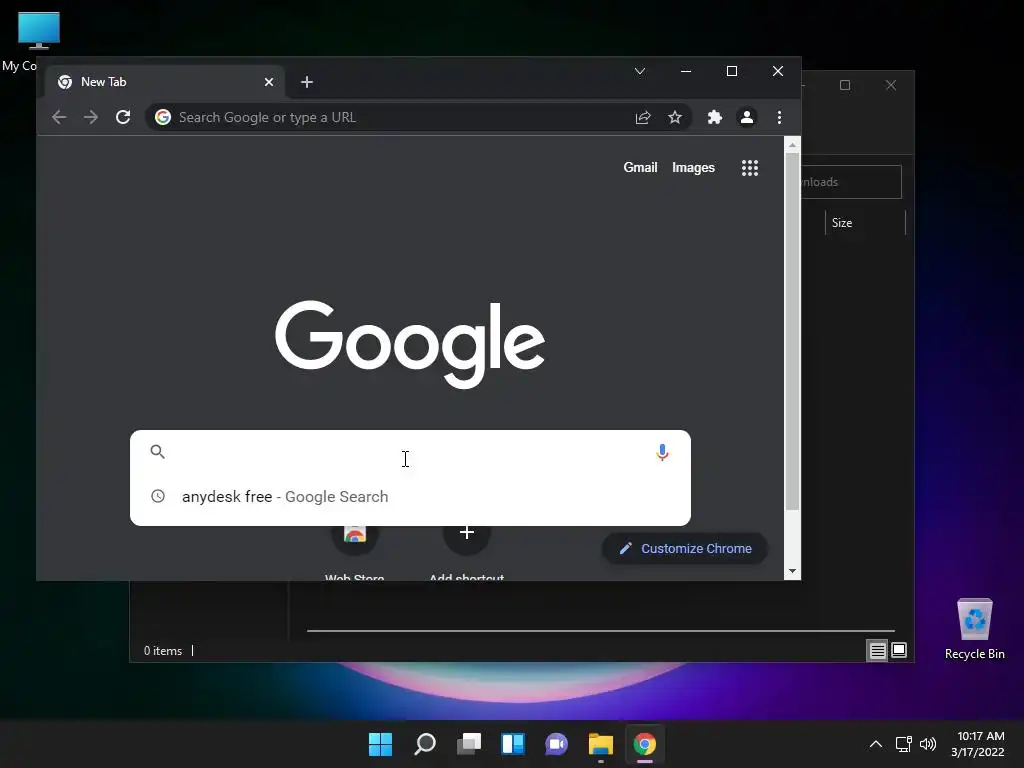Click the search field in the File Explorer window
1024x768 pixels.
coord(852,182)
